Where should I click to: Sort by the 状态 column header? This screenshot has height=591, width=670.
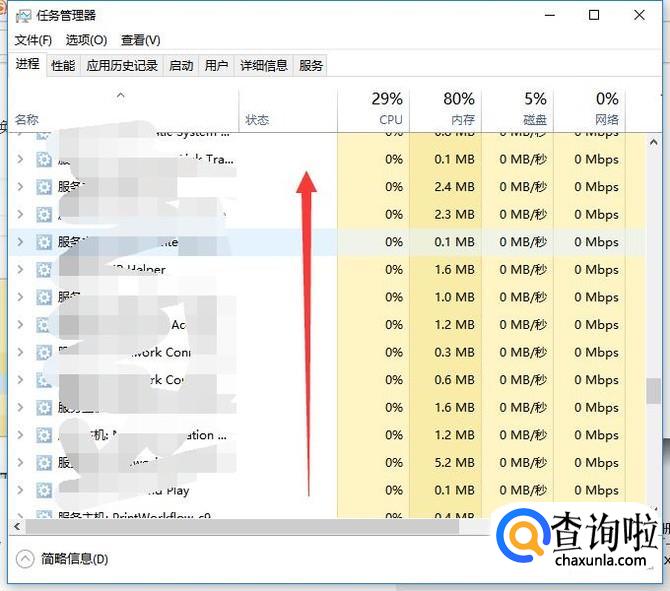point(288,110)
